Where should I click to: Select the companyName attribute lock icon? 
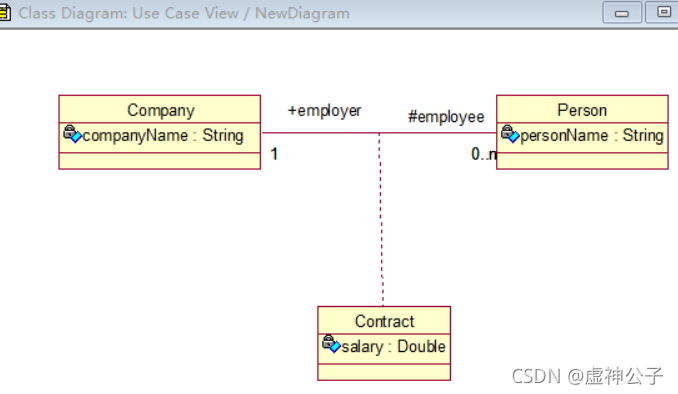73,134
